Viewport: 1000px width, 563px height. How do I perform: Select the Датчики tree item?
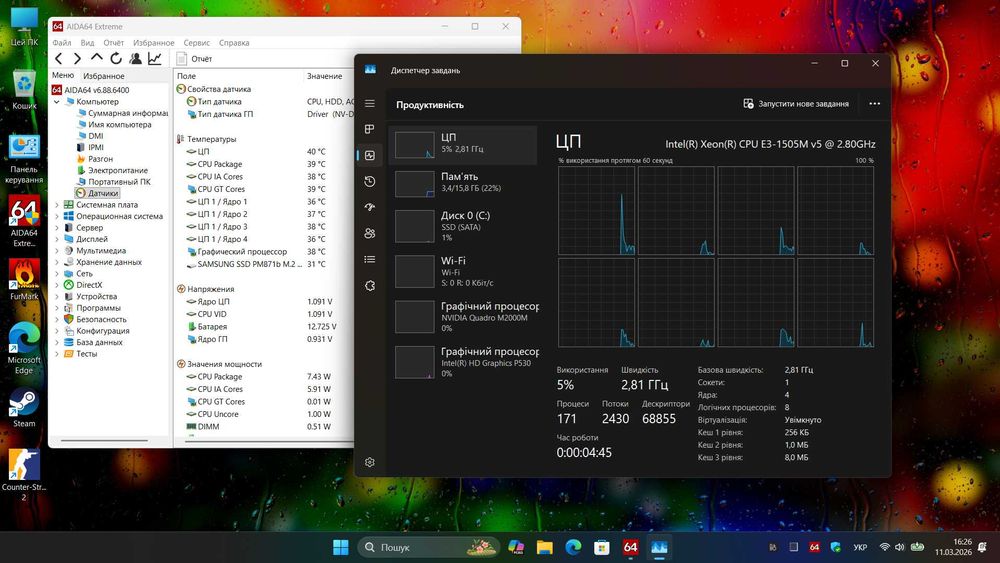click(x=97, y=193)
